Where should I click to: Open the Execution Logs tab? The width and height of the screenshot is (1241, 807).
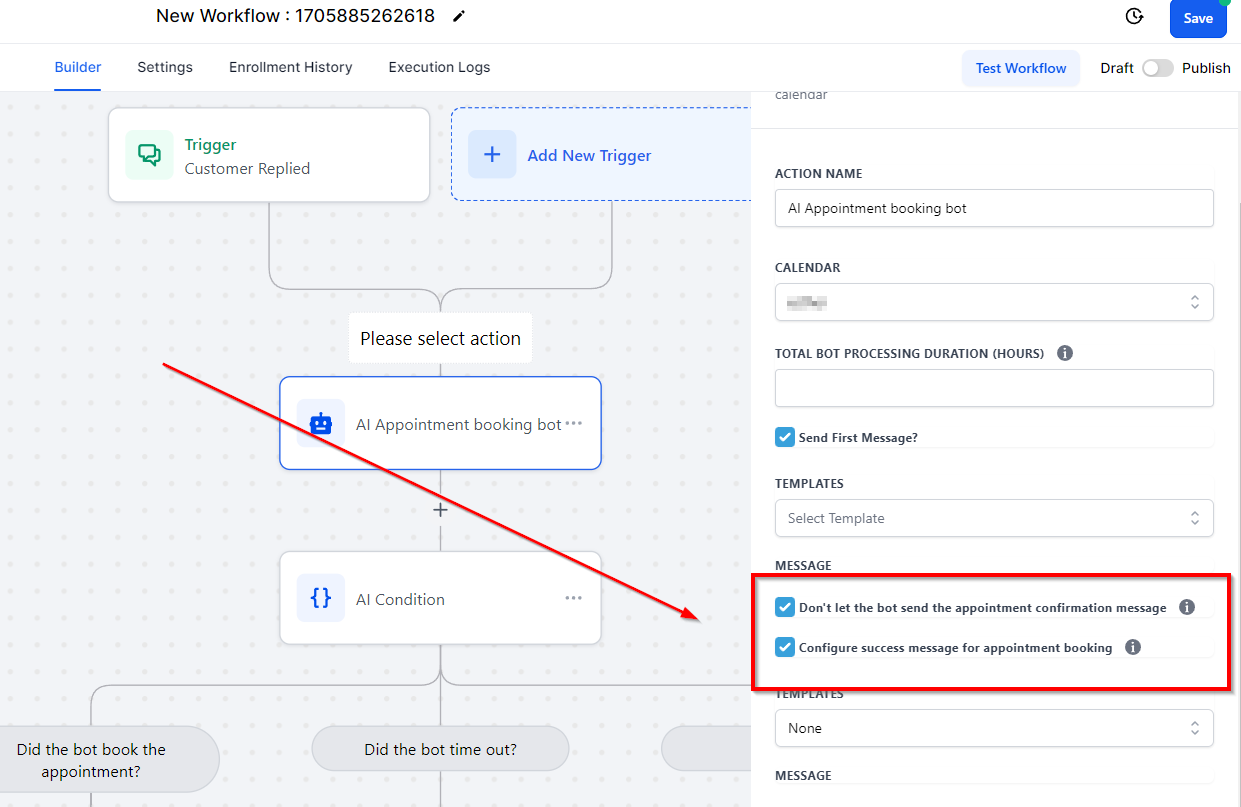click(x=439, y=68)
